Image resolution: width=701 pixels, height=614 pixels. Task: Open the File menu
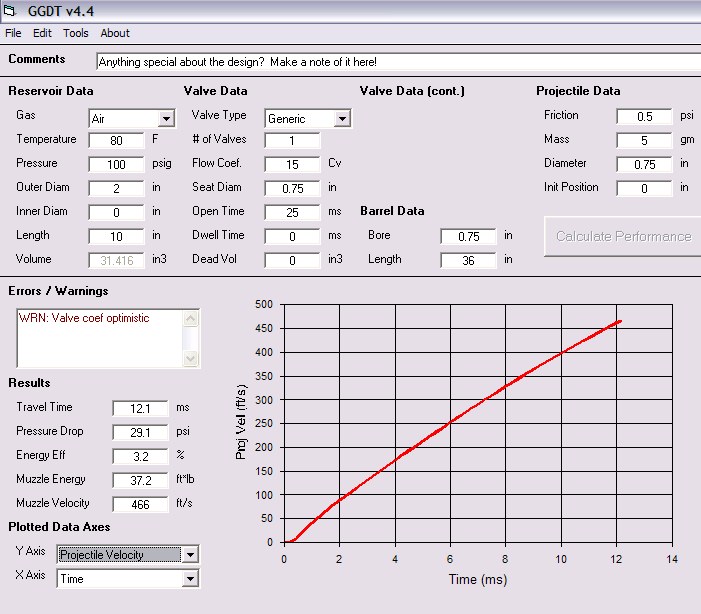pos(13,33)
